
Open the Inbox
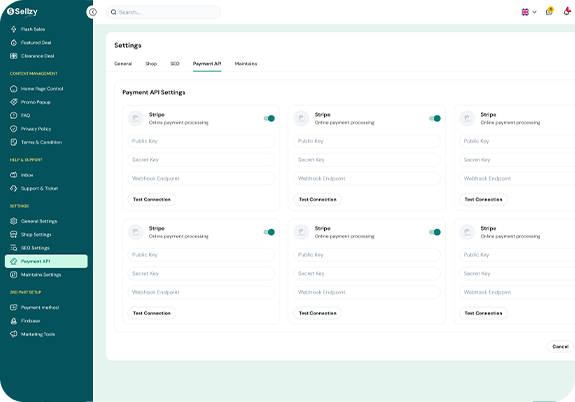coord(22,175)
